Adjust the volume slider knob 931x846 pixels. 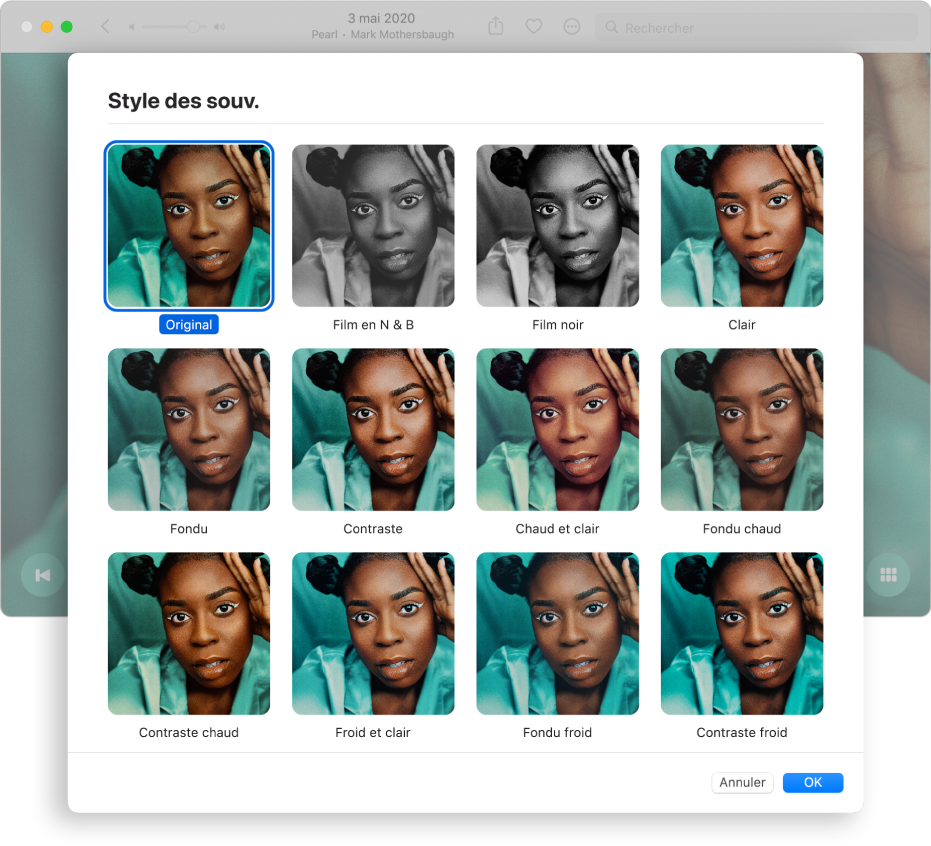tap(193, 27)
